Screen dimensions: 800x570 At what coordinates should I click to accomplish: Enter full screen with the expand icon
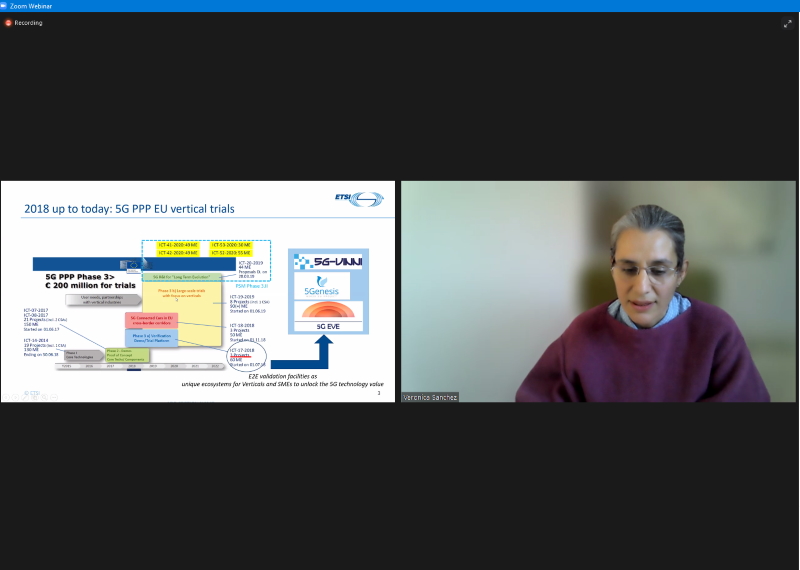[x=787, y=23]
